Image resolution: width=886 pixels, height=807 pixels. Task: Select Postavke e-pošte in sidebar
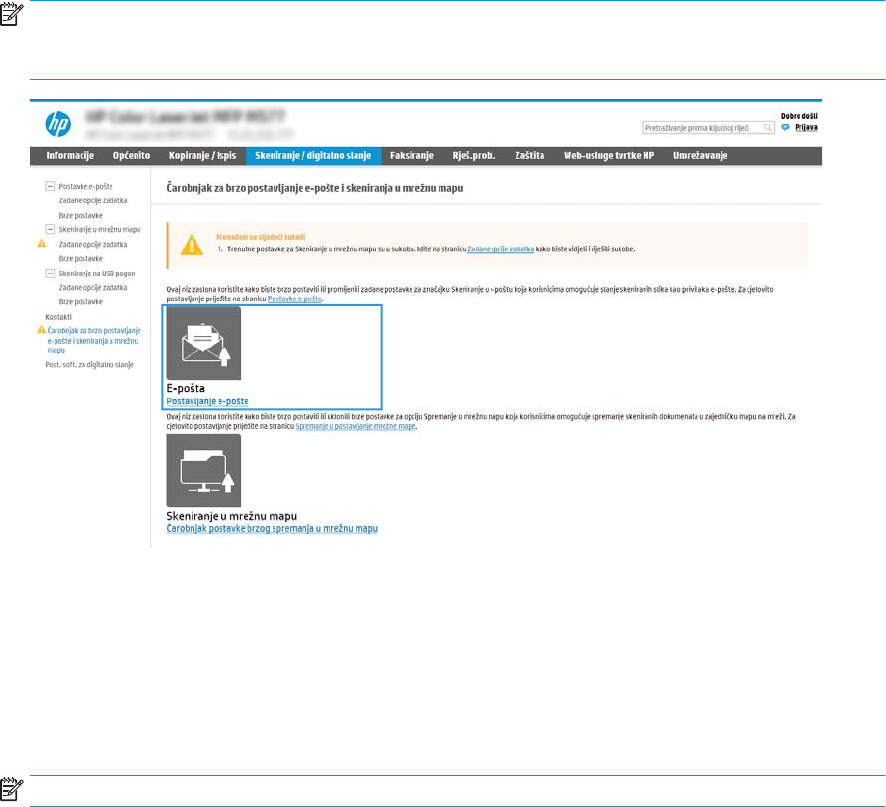coord(85,186)
